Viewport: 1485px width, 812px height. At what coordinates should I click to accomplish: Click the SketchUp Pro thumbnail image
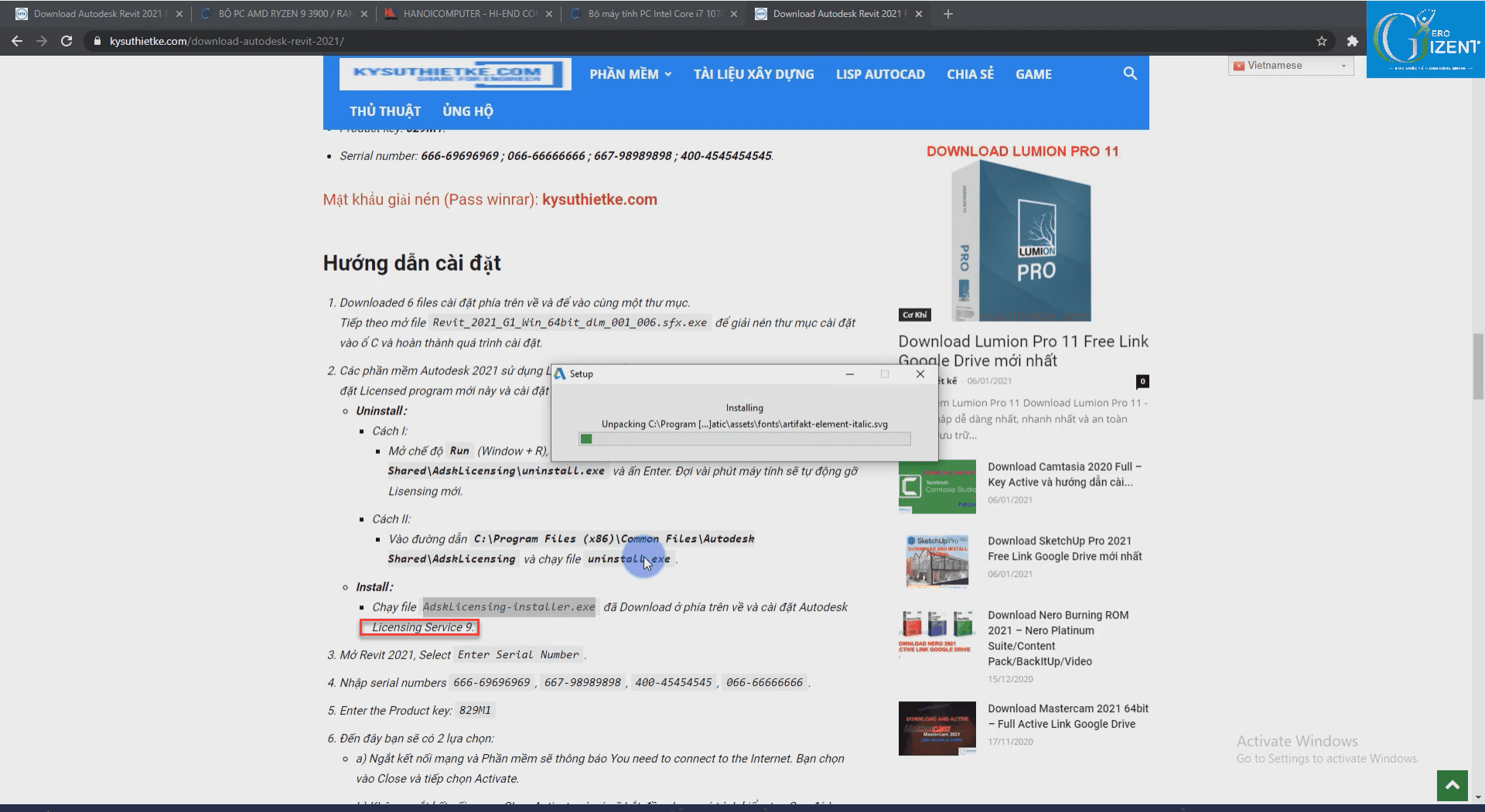pyautogui.click(x=937, y=561)
